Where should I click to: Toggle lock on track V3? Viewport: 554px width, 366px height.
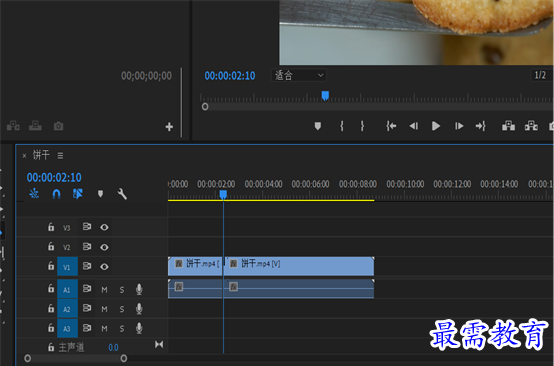coord(51,227)
